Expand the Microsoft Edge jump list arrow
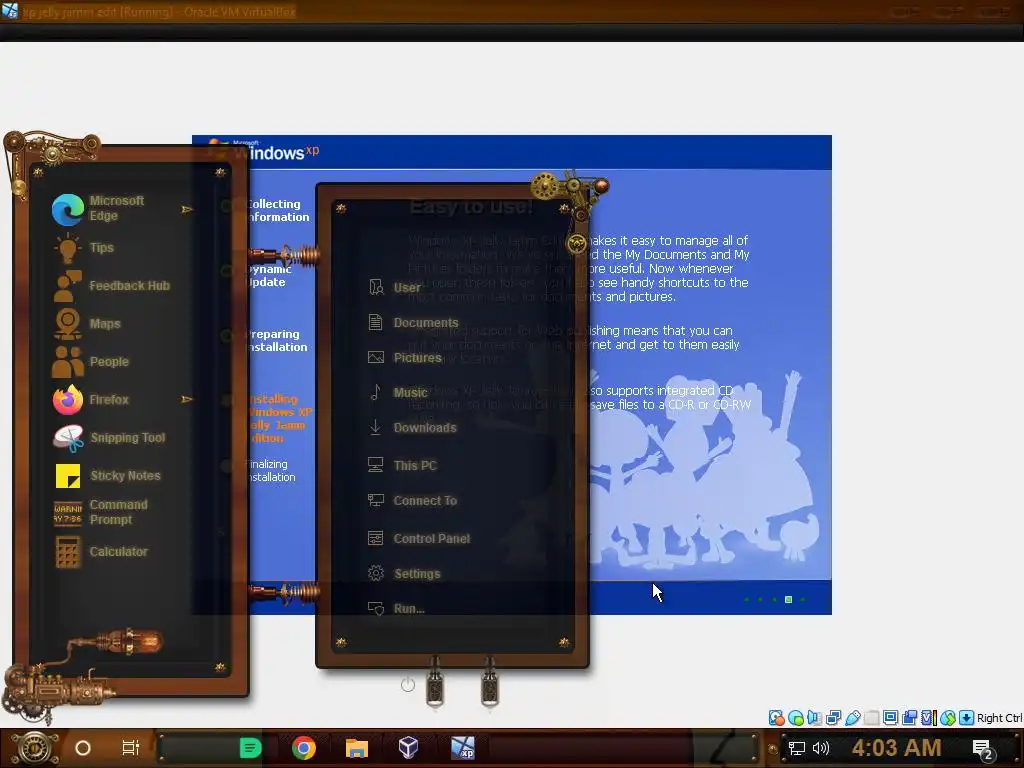Viewport: 1024px width, 768px height. (x=187, y=210)
